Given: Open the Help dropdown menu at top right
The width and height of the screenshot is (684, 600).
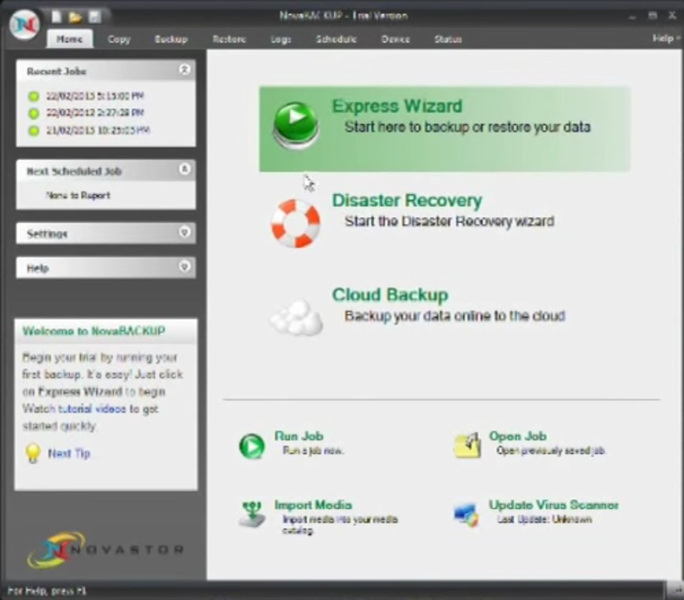Looking at the screenshot, I should pyautogui.click(x=665, y=38).
